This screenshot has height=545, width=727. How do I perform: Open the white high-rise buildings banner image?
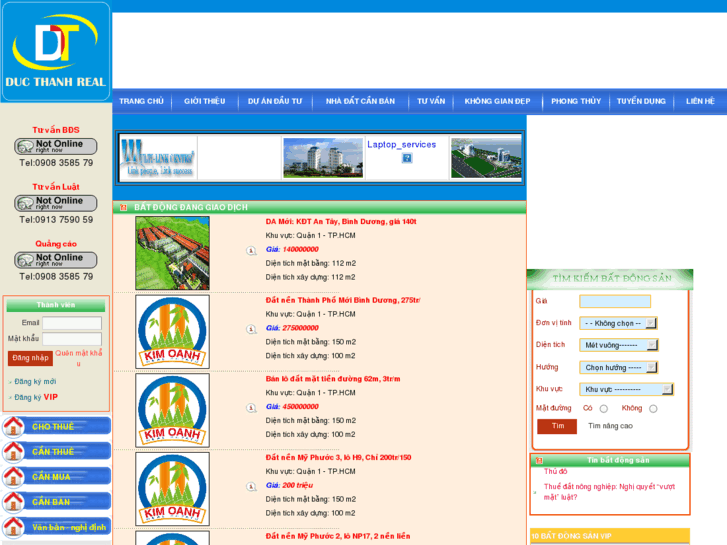click(323, 158)
